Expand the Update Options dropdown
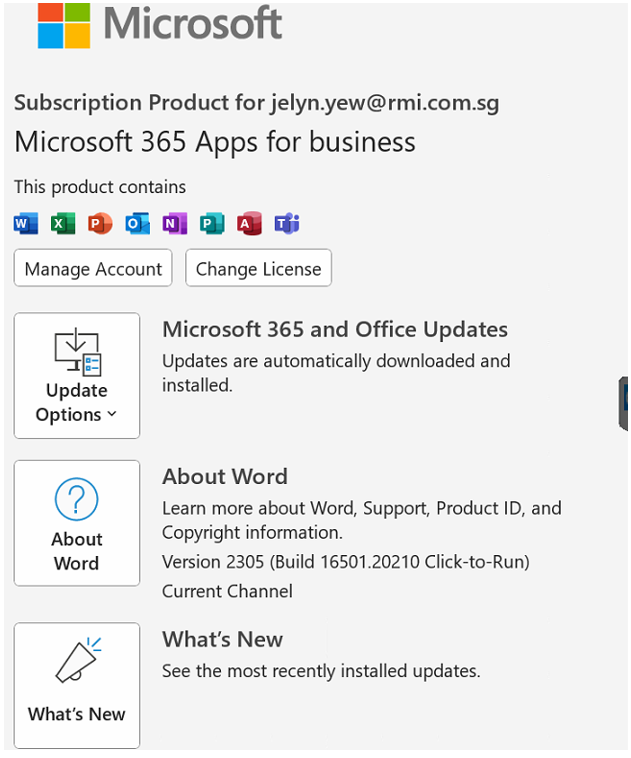Viewport: 631px width, 758px height. [77, 376]
